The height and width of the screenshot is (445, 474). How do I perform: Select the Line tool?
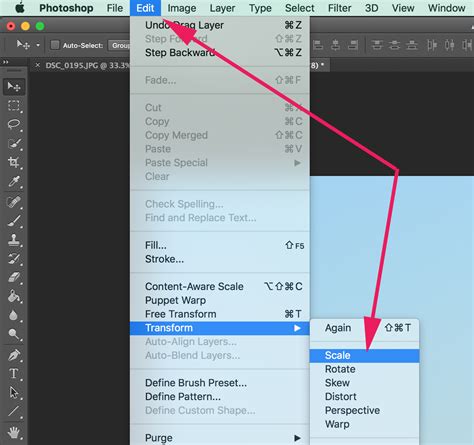14,412
